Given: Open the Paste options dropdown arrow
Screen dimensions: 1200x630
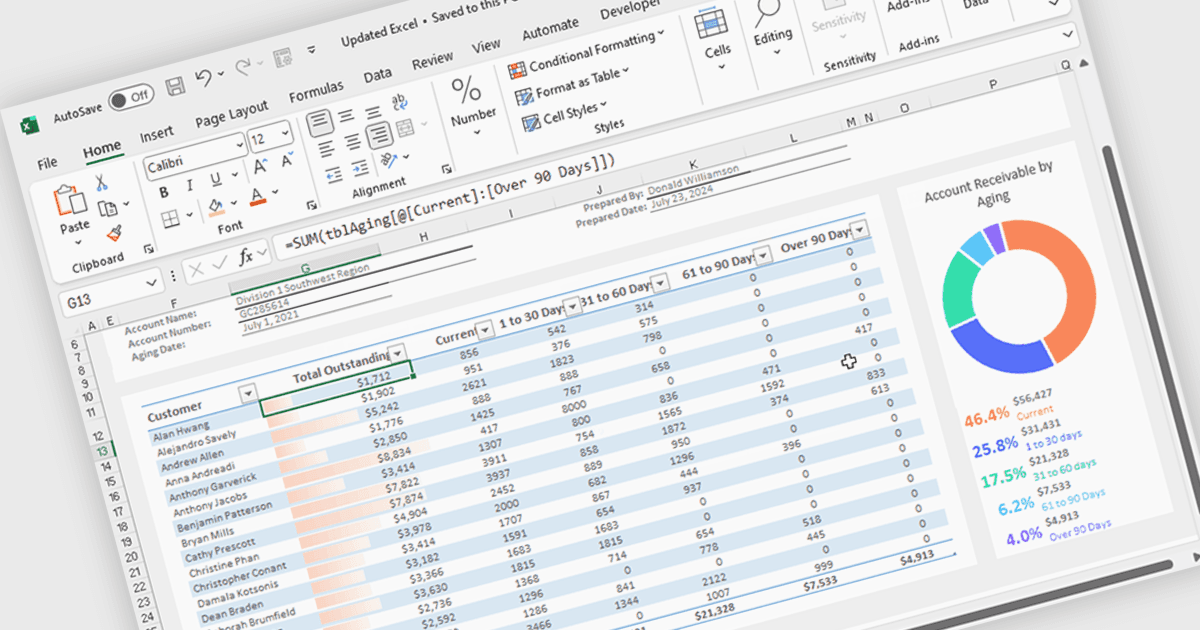Looking at the screenshot, I should 77,241.
